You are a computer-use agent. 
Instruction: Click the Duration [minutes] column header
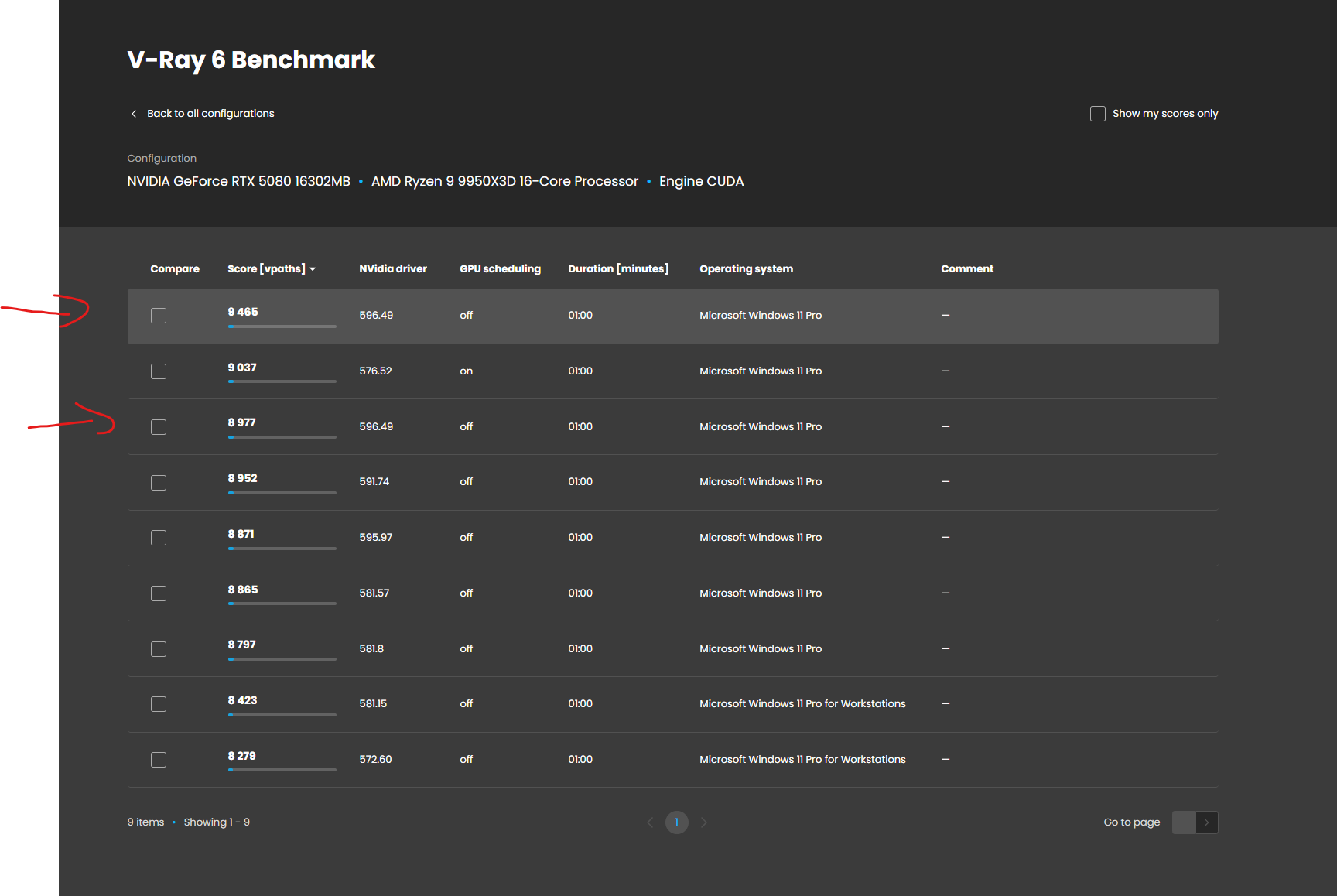tap(618, 269)
